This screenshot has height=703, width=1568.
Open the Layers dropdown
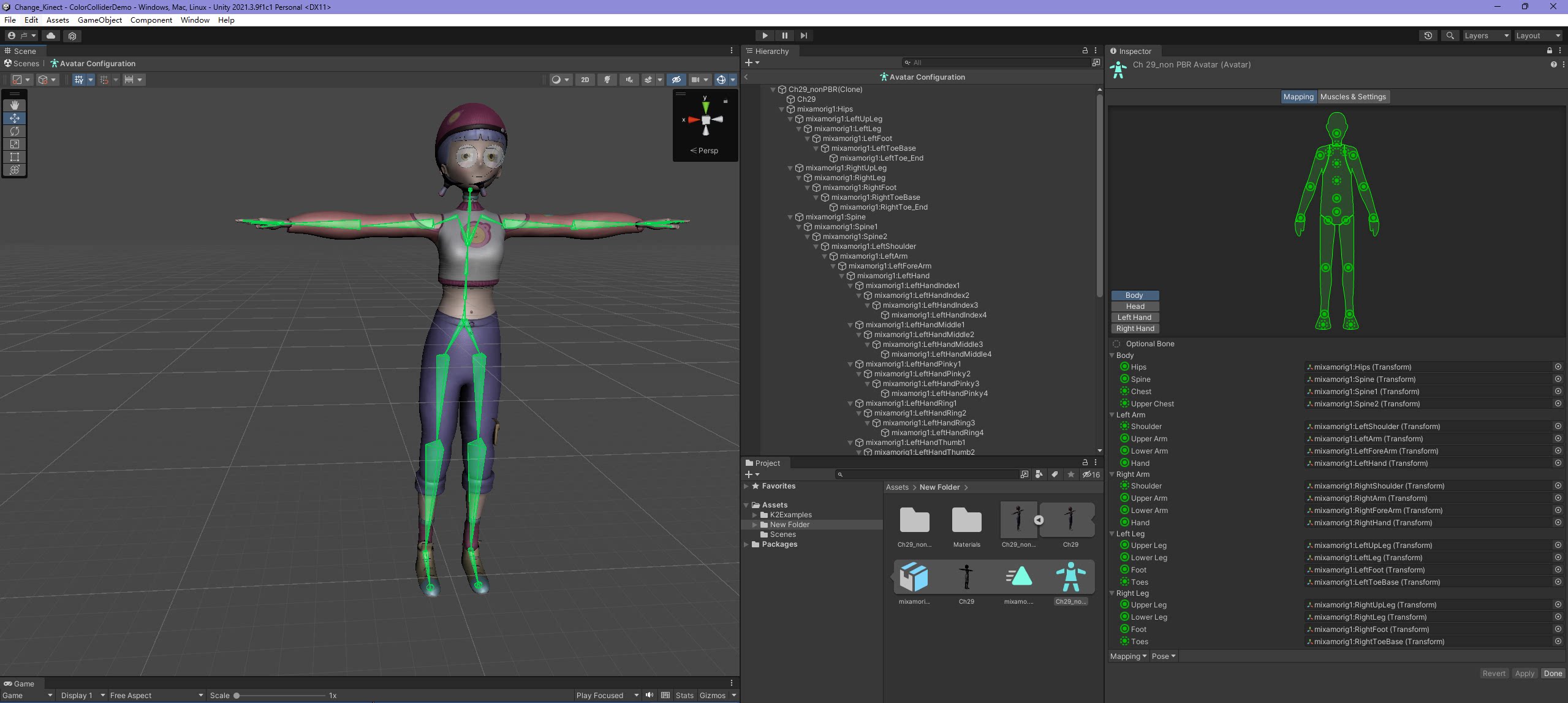click(x=1486, y=36)
